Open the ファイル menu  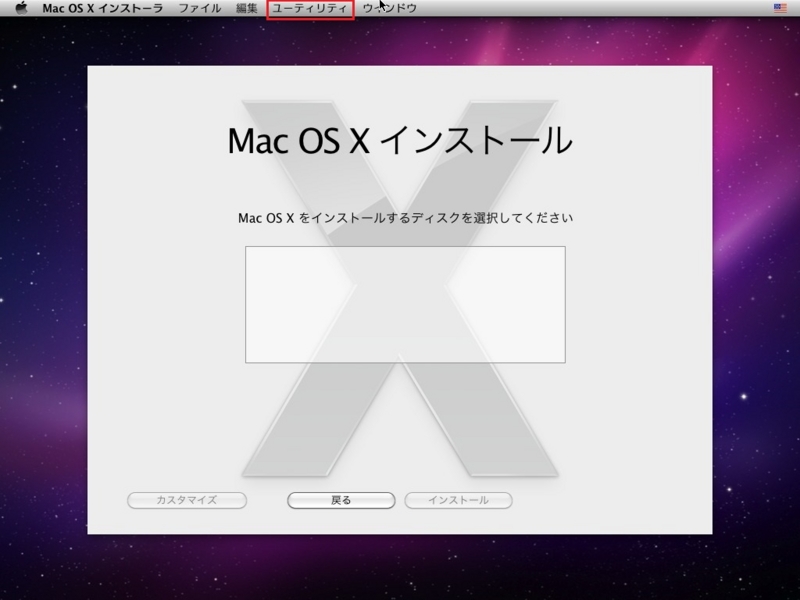coord(199,8)
